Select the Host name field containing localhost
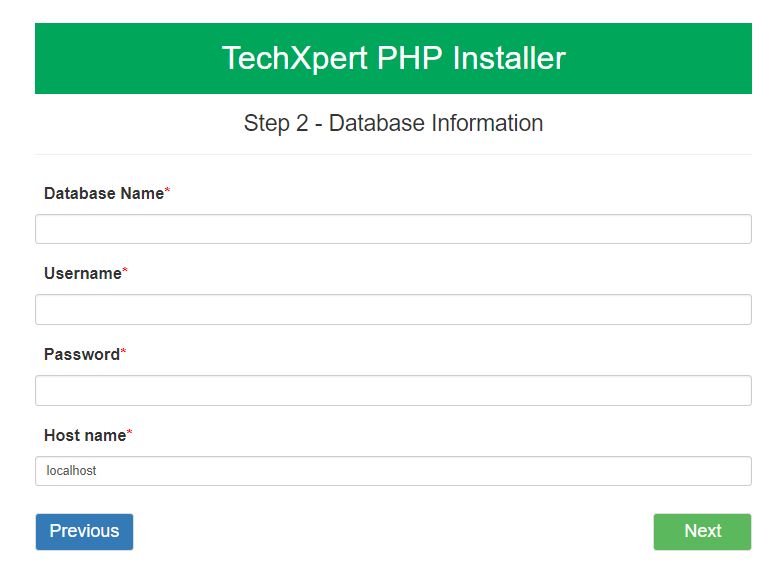 click(x=393, y=471)
